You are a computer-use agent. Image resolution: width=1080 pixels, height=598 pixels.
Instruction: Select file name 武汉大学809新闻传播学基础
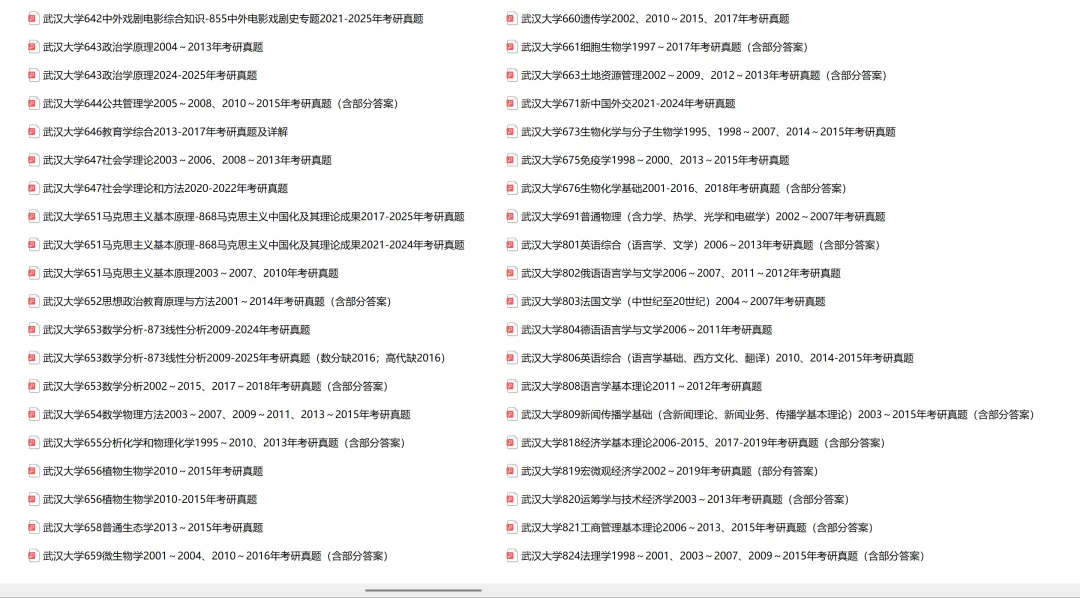[x=778, y=414]
